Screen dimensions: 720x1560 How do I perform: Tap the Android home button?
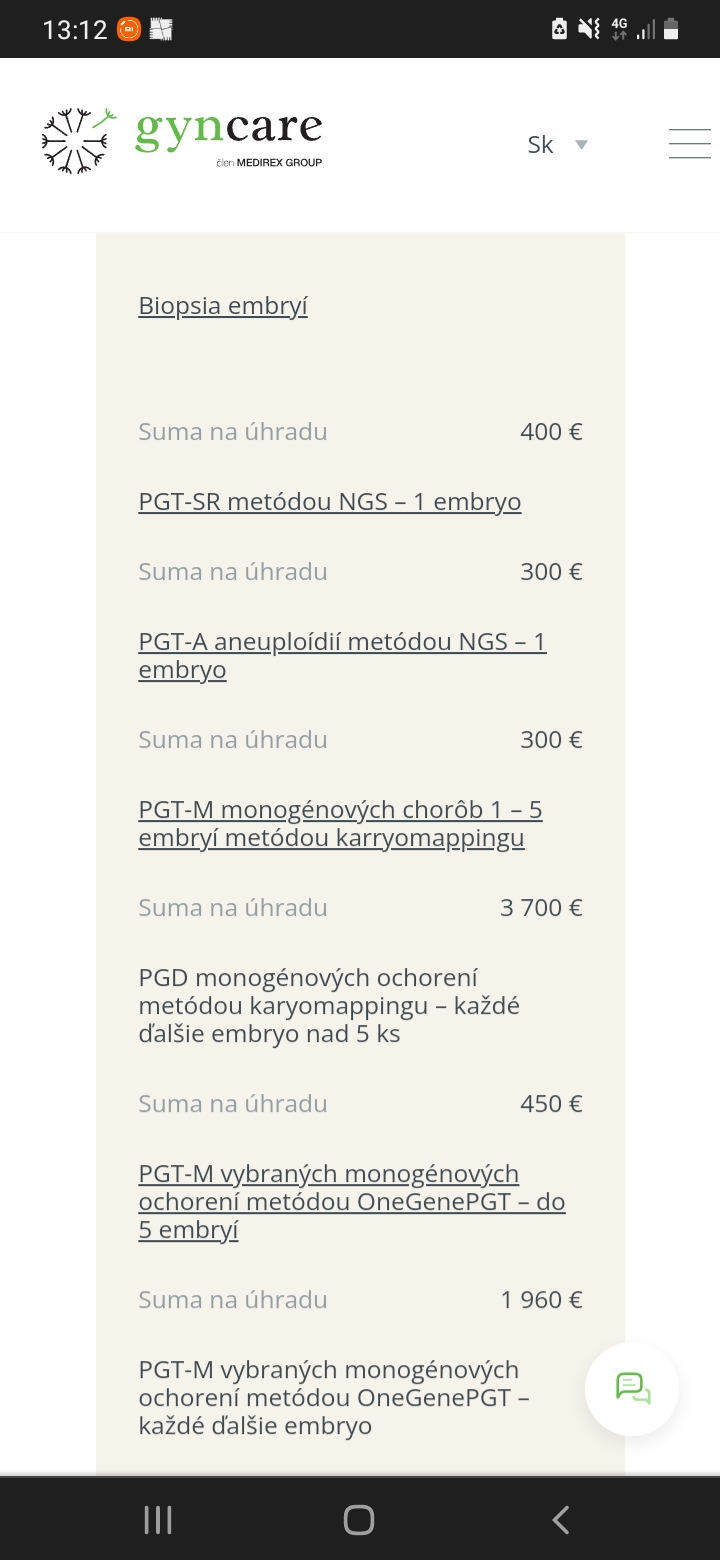pyautogui.click(x=359, y=1520)
